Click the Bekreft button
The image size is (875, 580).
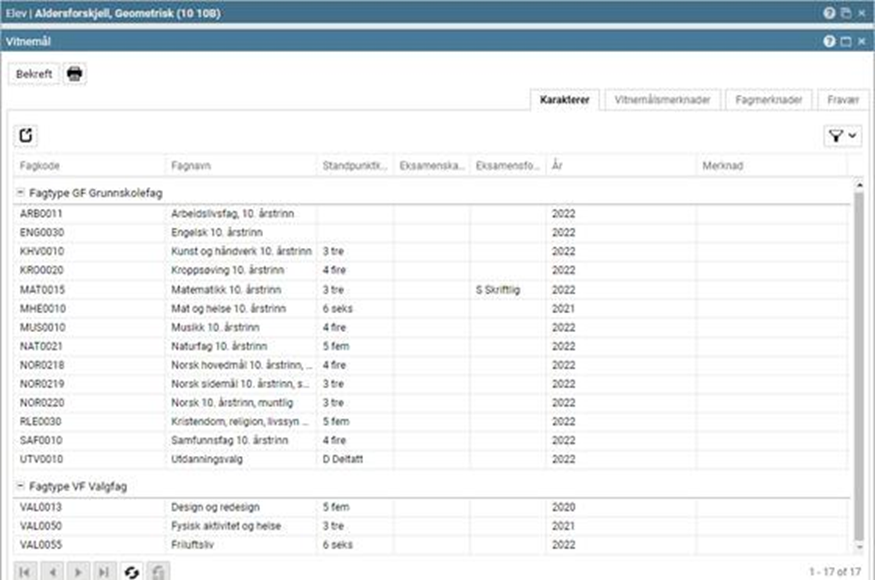(x=34, y=74)
